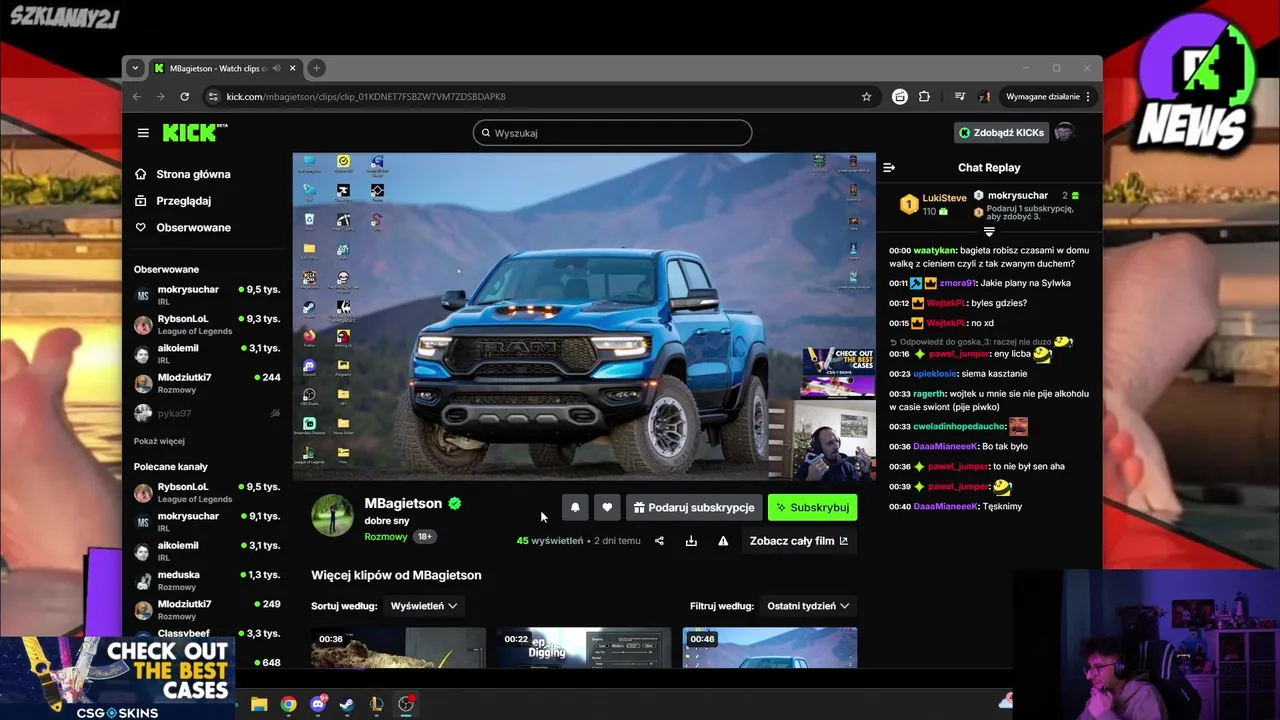Screen dimensions: 1280x720
Task: Open Mlodziutki7 in followed channels
Action: click(207, 382)
